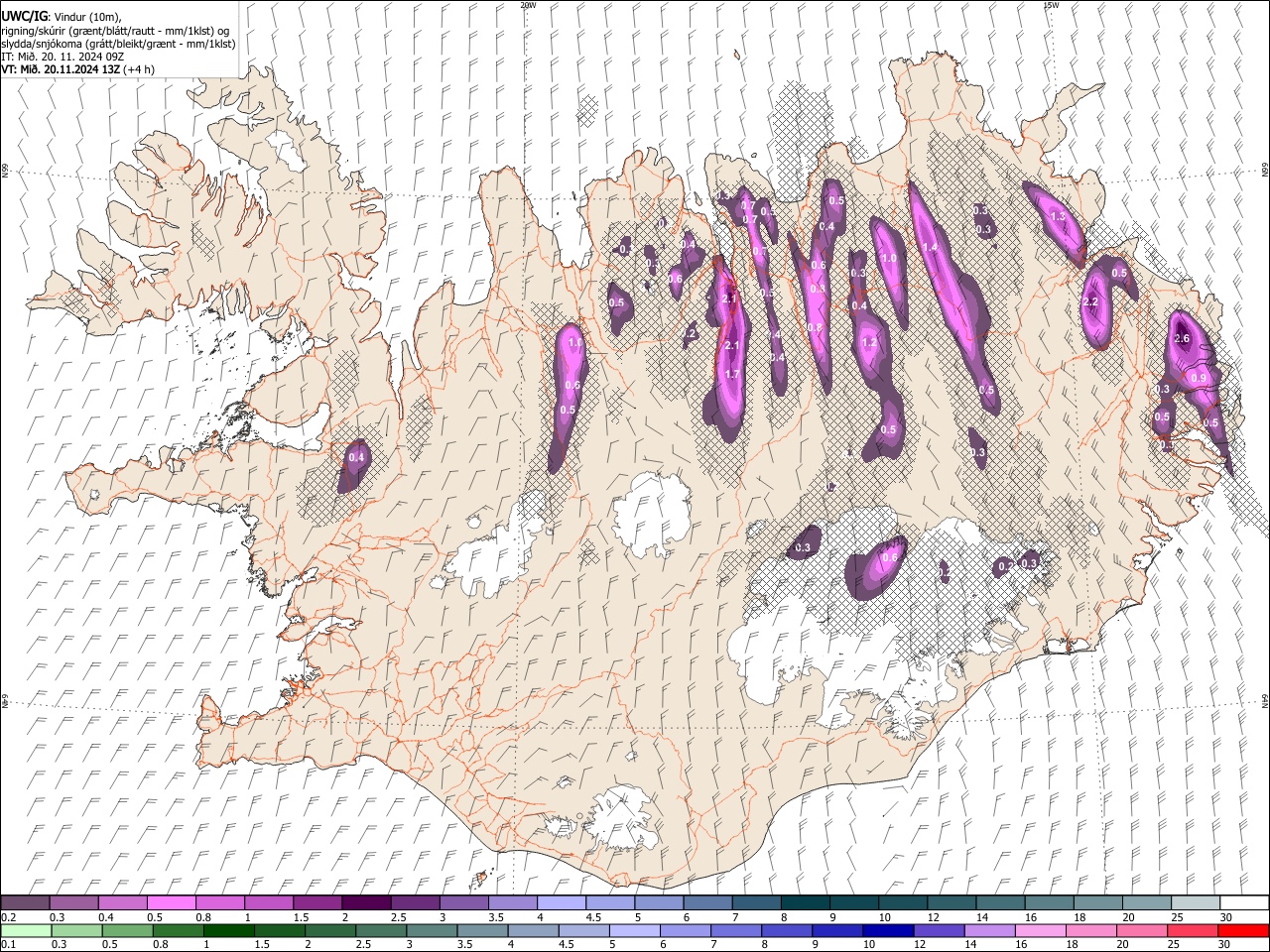The height and width of the screenshot is (952, 1270).
Task: Select the white 30 swatch in upper legend
Action: coord(1244,902)
